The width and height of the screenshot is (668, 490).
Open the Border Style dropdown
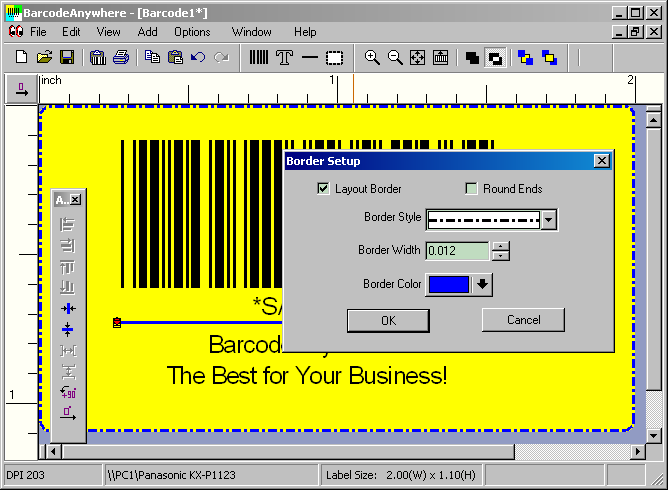(549, 220)
